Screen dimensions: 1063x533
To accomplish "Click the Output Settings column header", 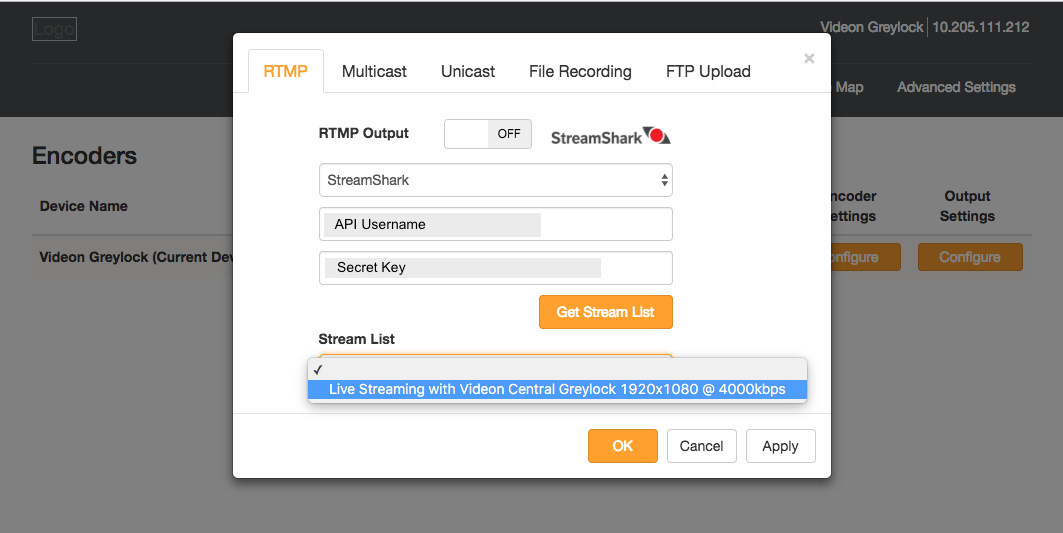I will [967, 206].
